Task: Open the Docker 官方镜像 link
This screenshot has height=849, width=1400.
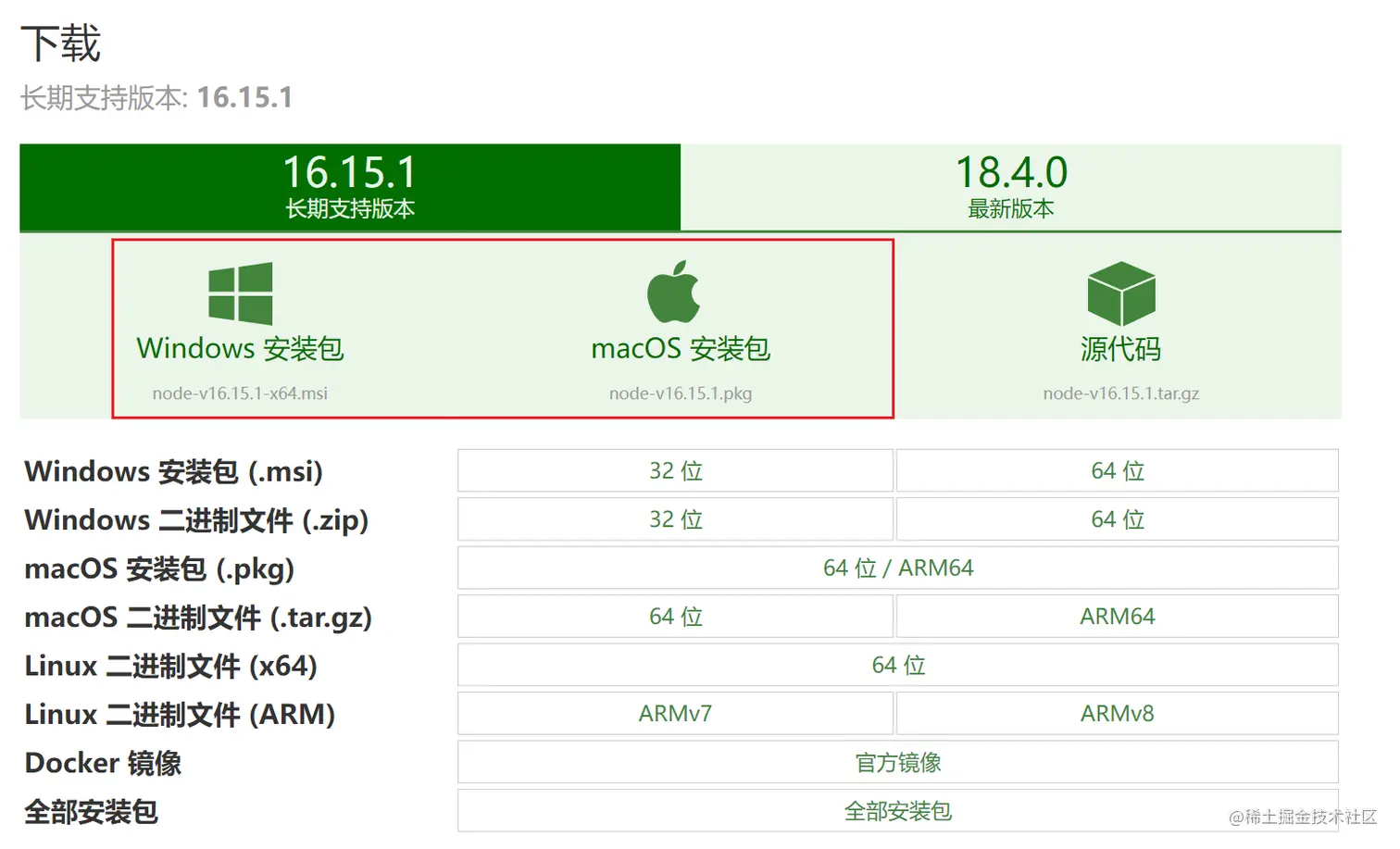Action: (898, 762)
